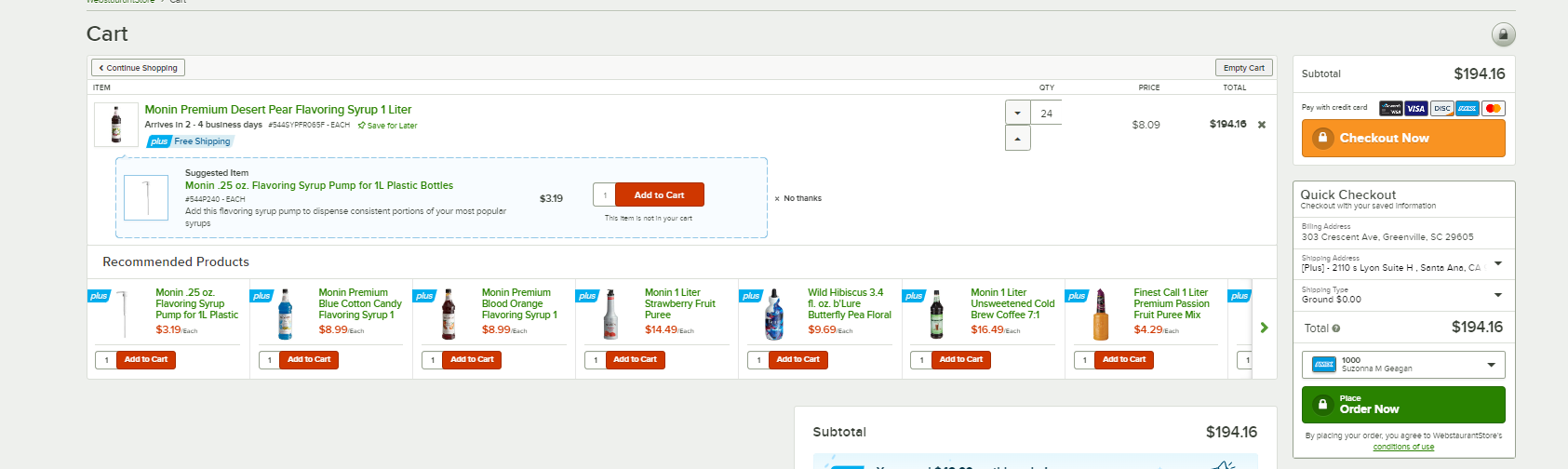Image resolution: width=1568 pixels, height=469 pixels.
Task: Click plus badge on Strawberry Puree item
Action: click(x=587, y=296)
